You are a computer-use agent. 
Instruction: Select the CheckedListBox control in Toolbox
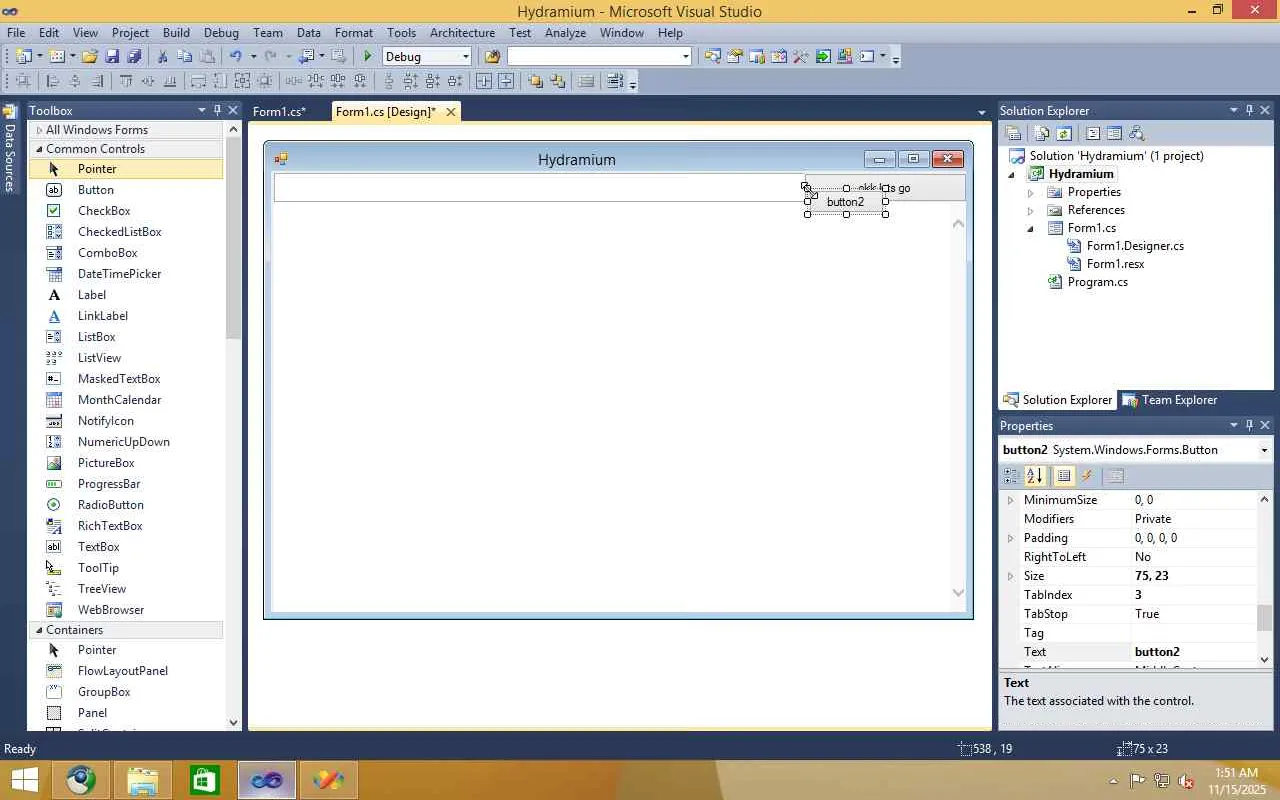click(x=125, y=232)
